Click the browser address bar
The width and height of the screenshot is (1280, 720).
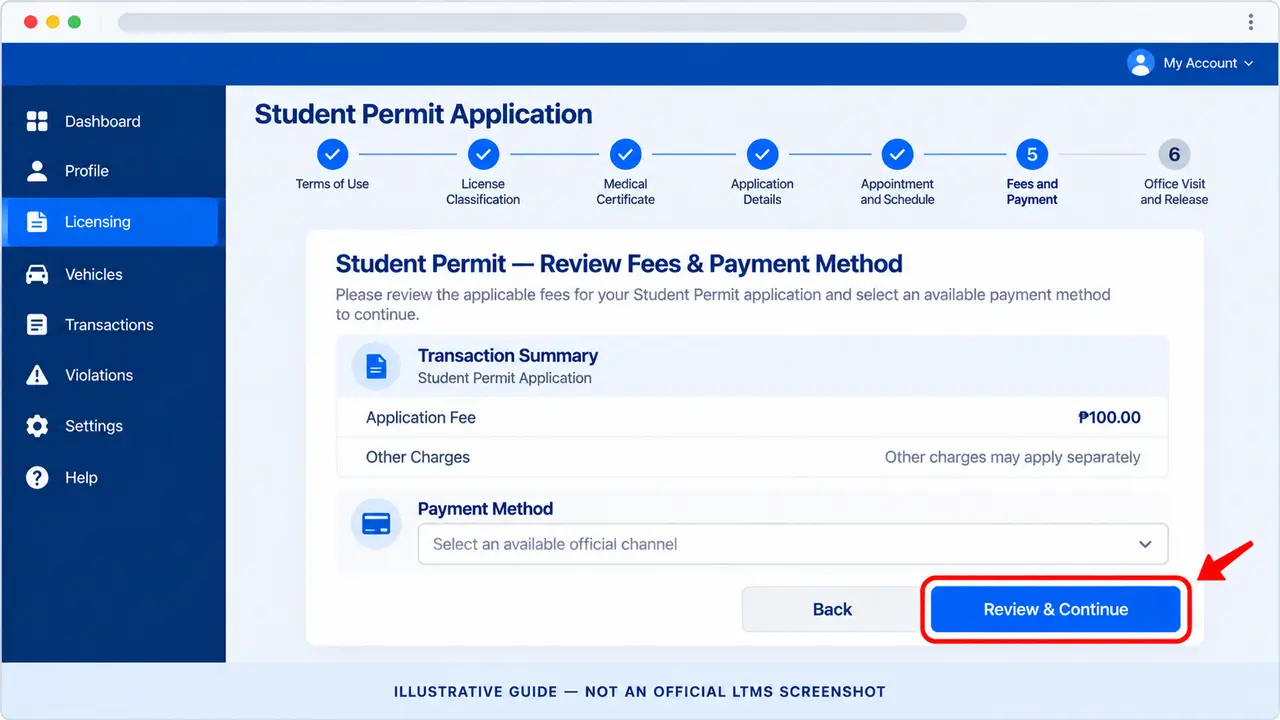click(542, 22)
